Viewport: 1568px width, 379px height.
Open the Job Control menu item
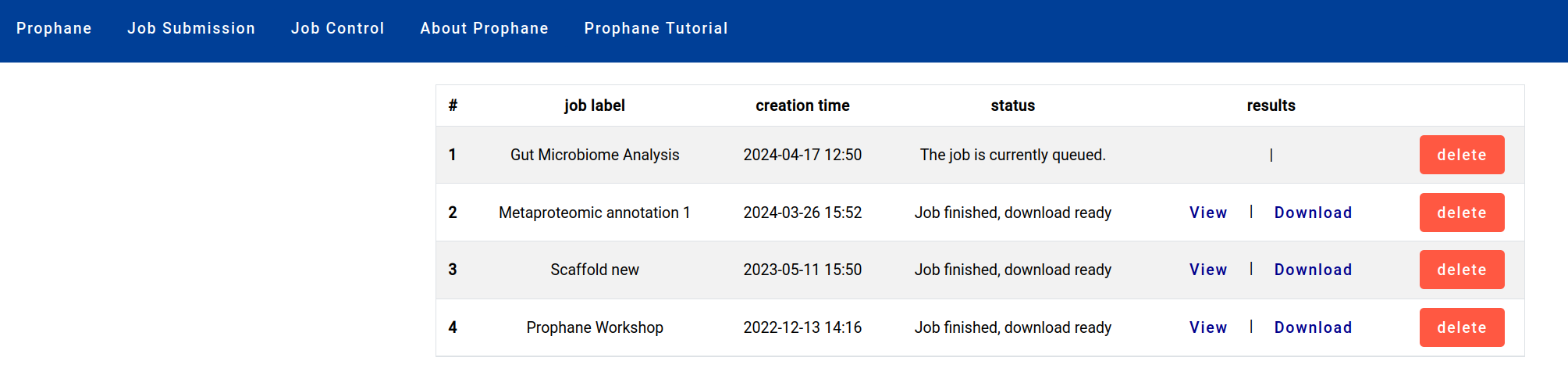[337, 28]
